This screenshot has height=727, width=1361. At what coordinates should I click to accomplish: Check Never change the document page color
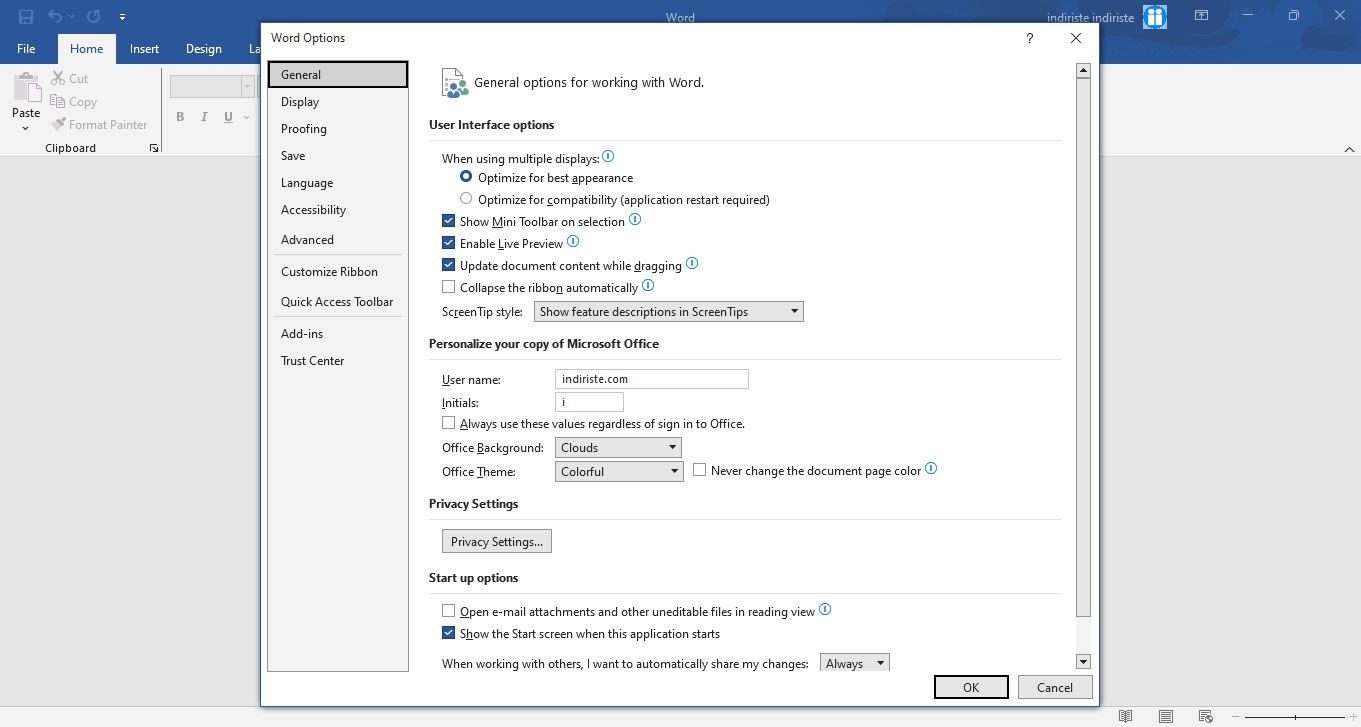pos(699,470)
